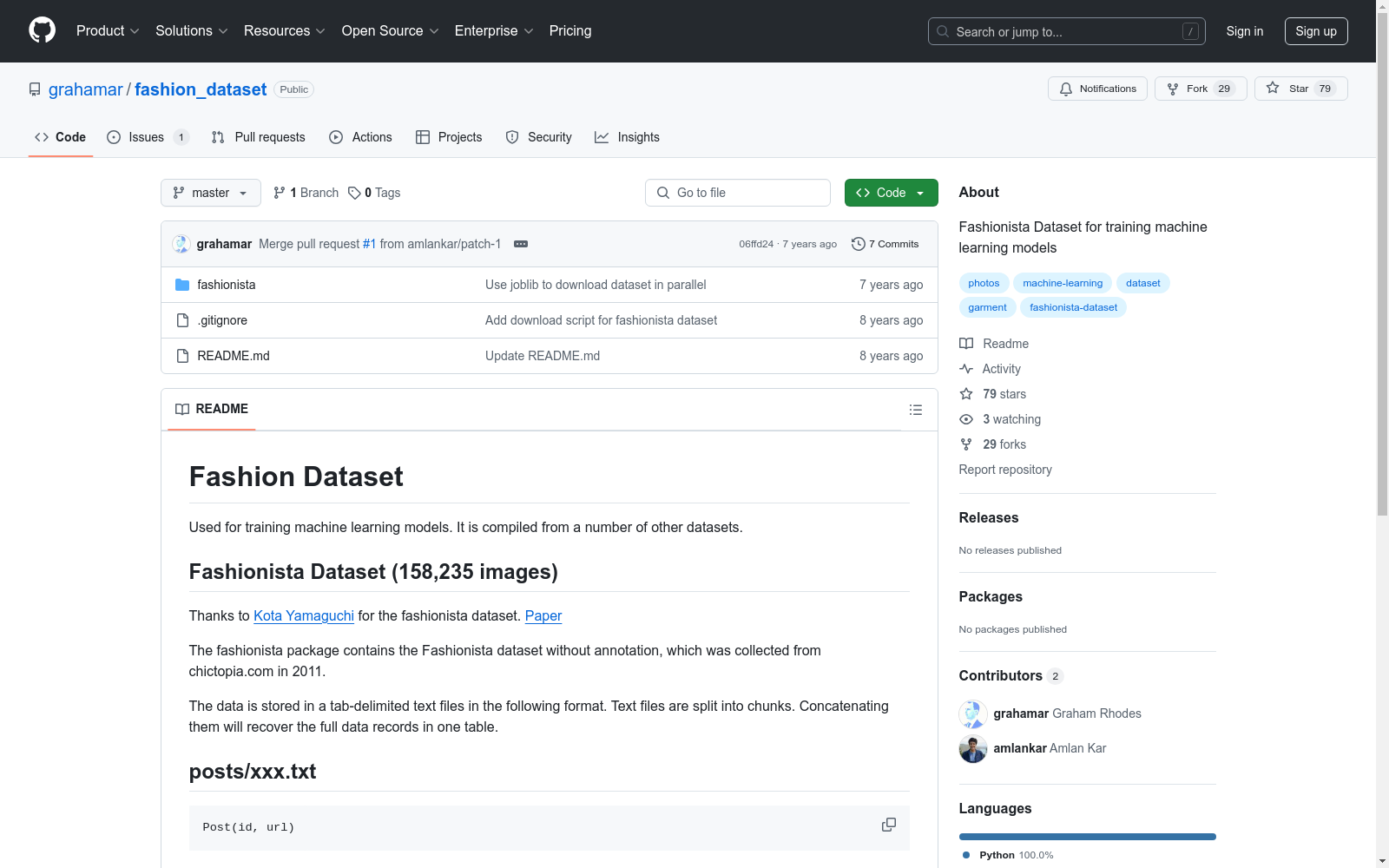Screen dimensions: 1389x868
Task: Select the fashionista-dataset topic tag
Action: tap(1073, 307)
